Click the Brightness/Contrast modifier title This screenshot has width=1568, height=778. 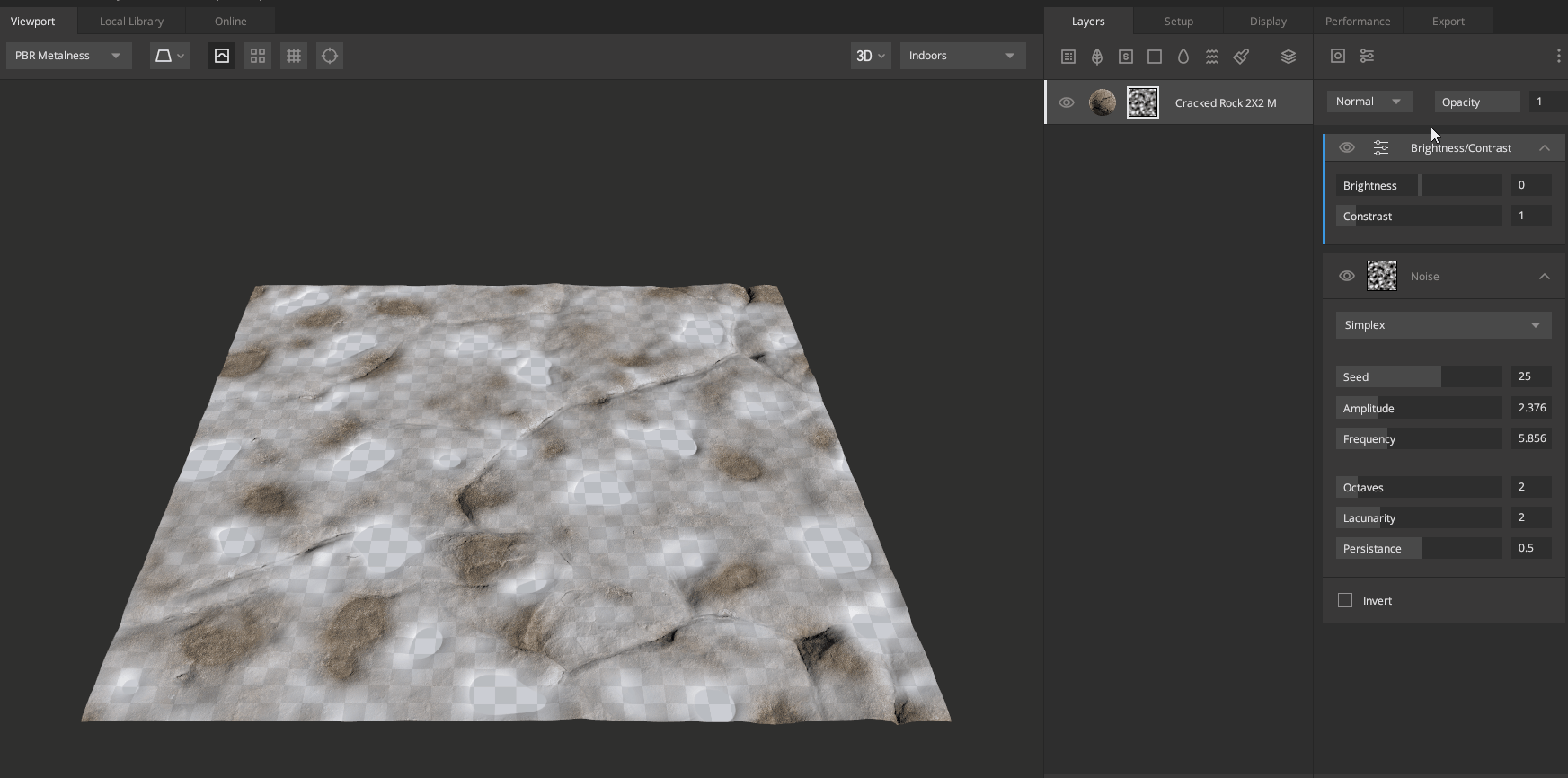click(x=1461, y=148)
